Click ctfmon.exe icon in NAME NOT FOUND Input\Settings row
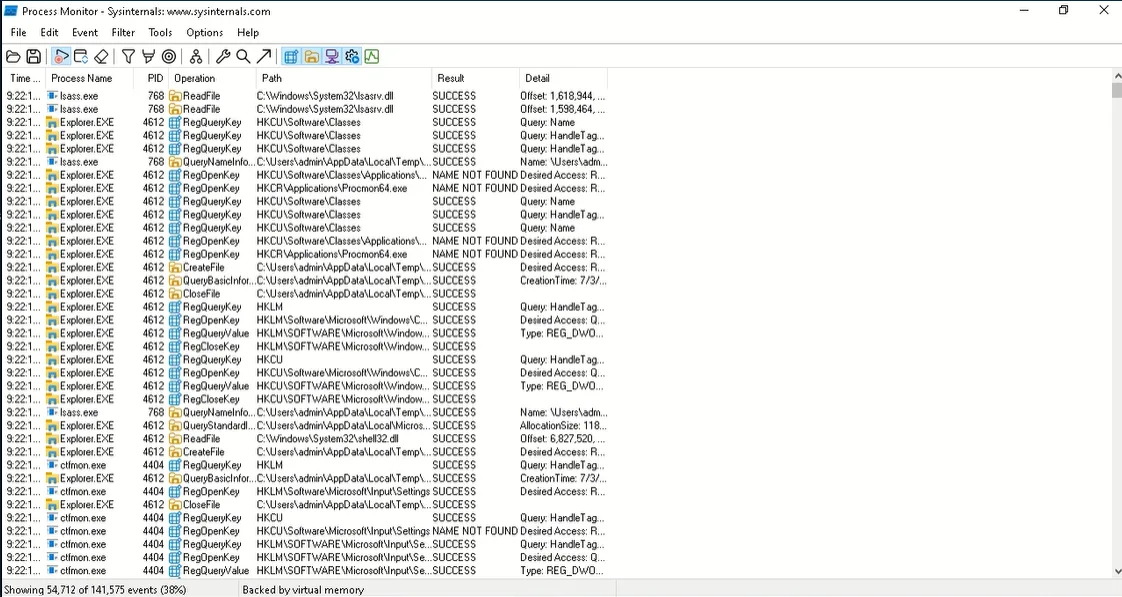 point(53,531)
